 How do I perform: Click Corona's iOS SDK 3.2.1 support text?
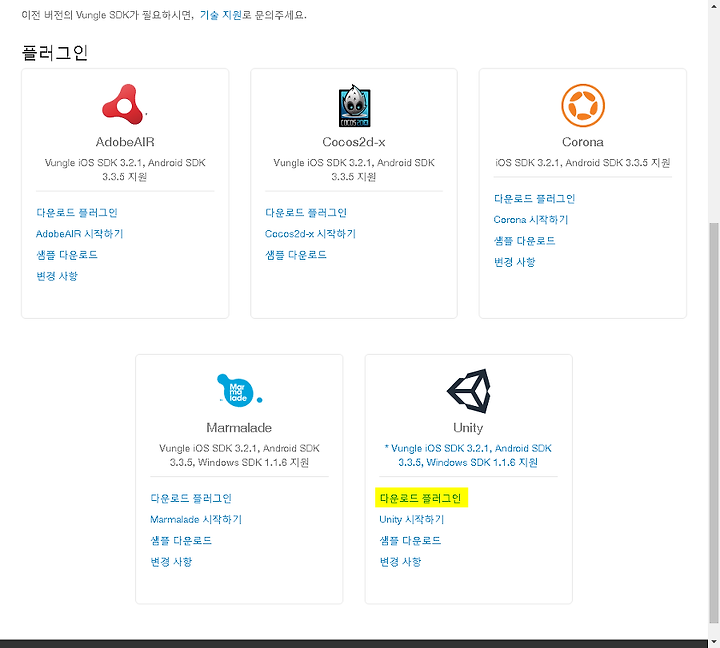click(x=583, y=163)
